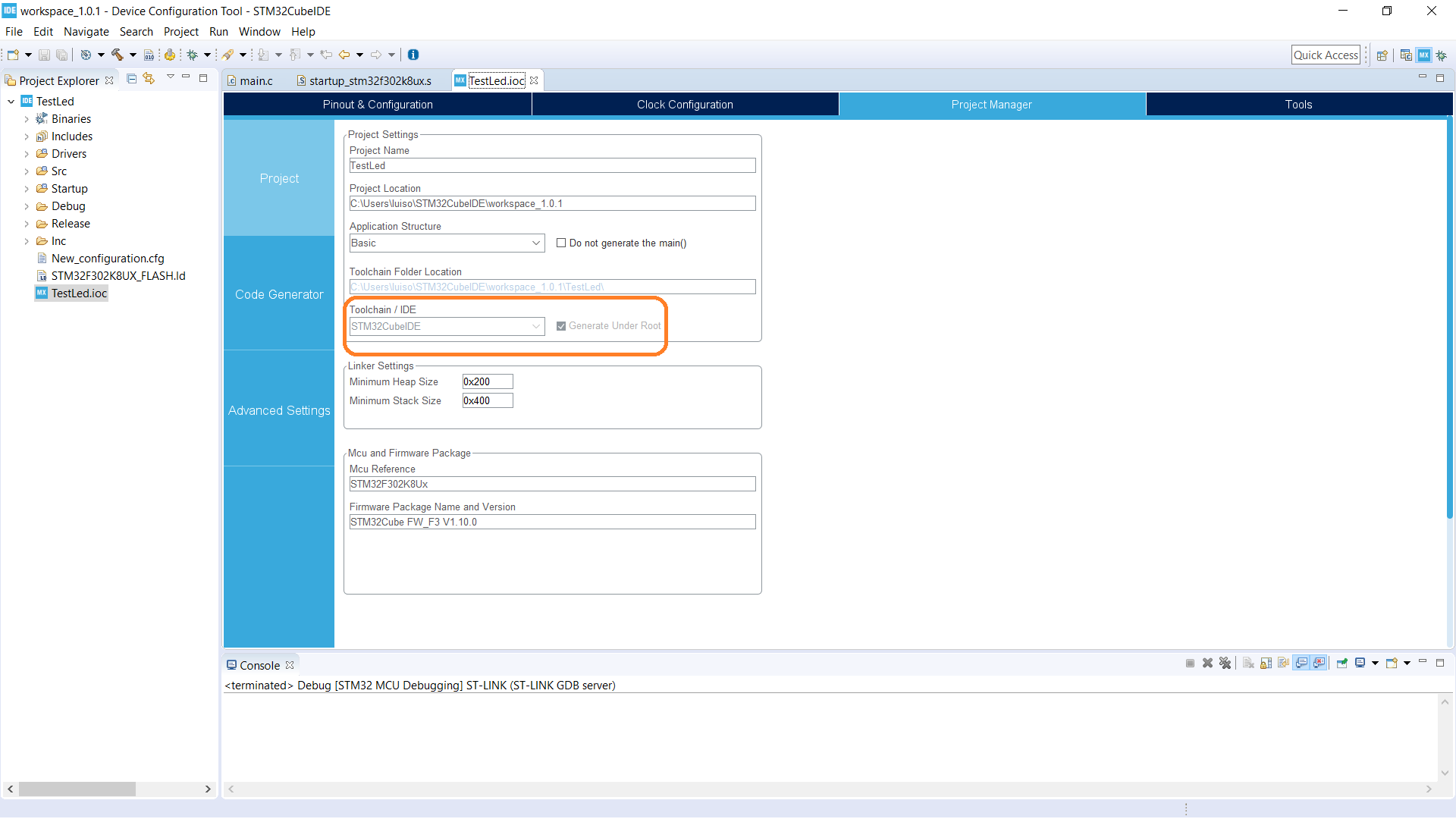
Task: Click the Minimum Stack Size field
Action: [x=488, y=400]
